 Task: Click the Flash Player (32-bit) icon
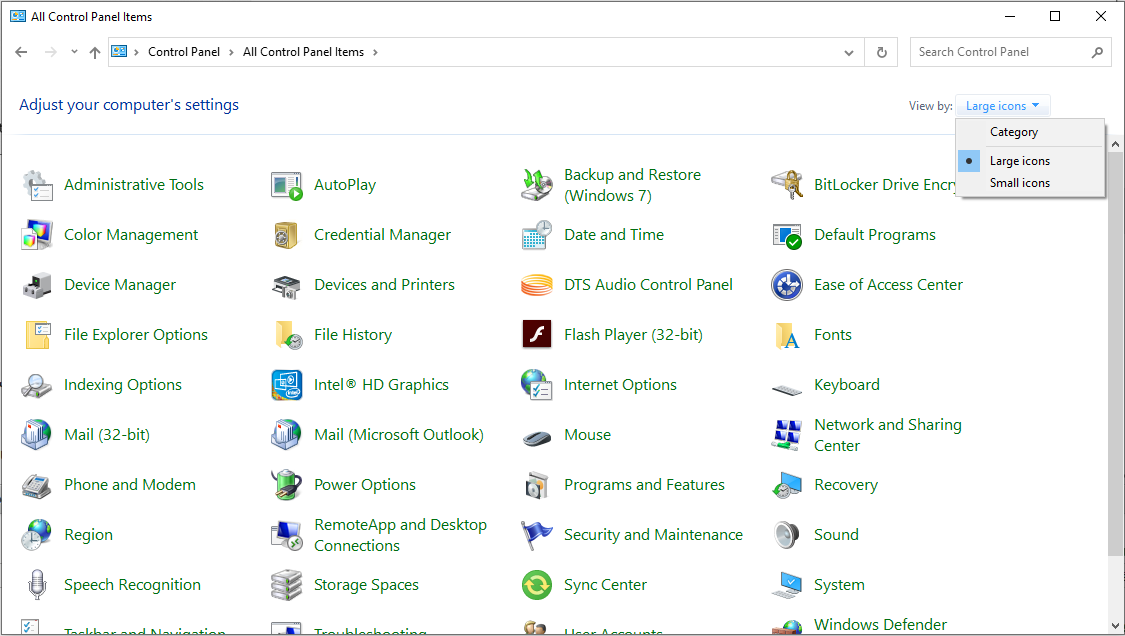coord(537,335)
